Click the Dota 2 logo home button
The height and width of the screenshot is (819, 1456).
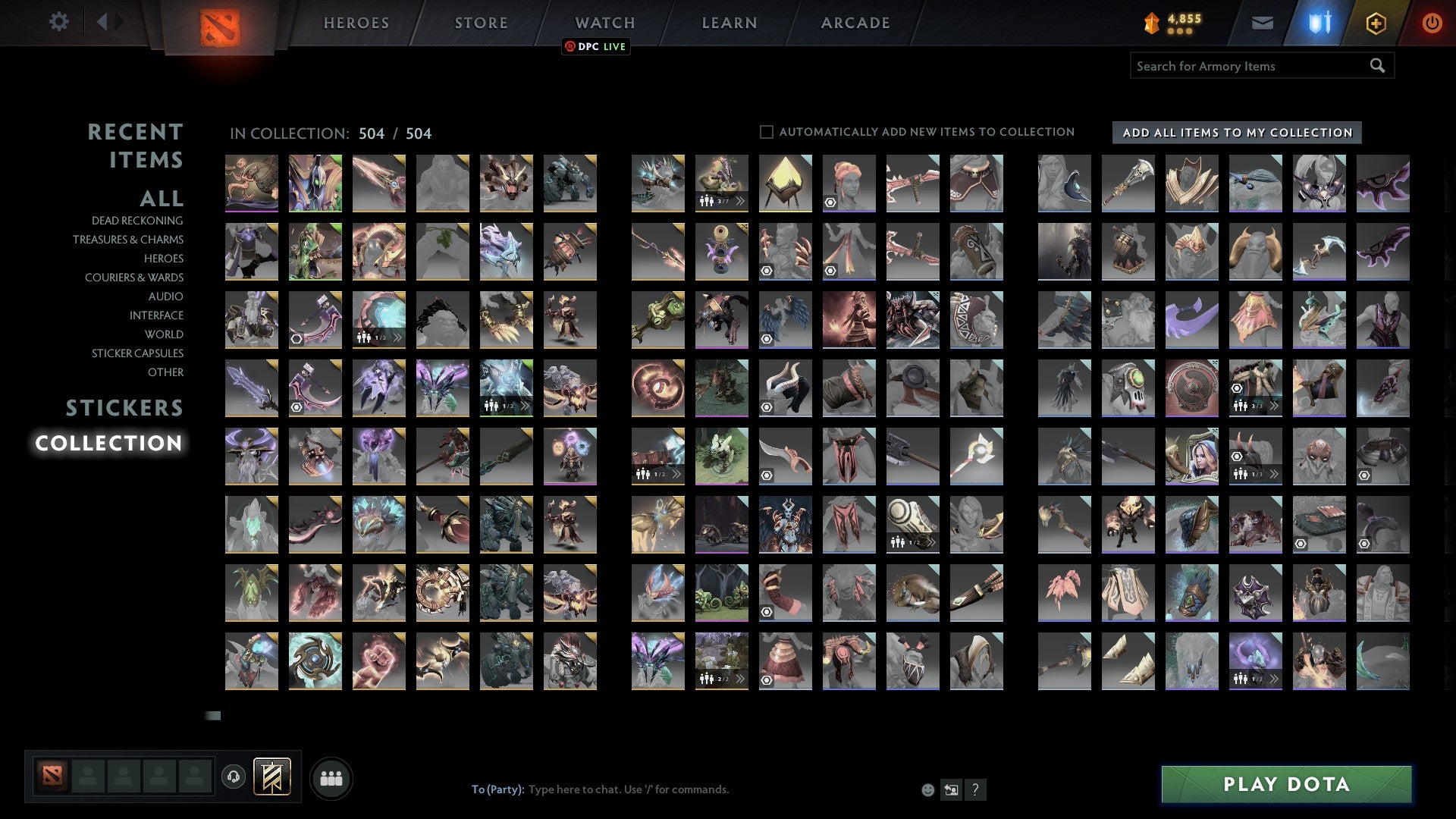[x=220, y=28]
